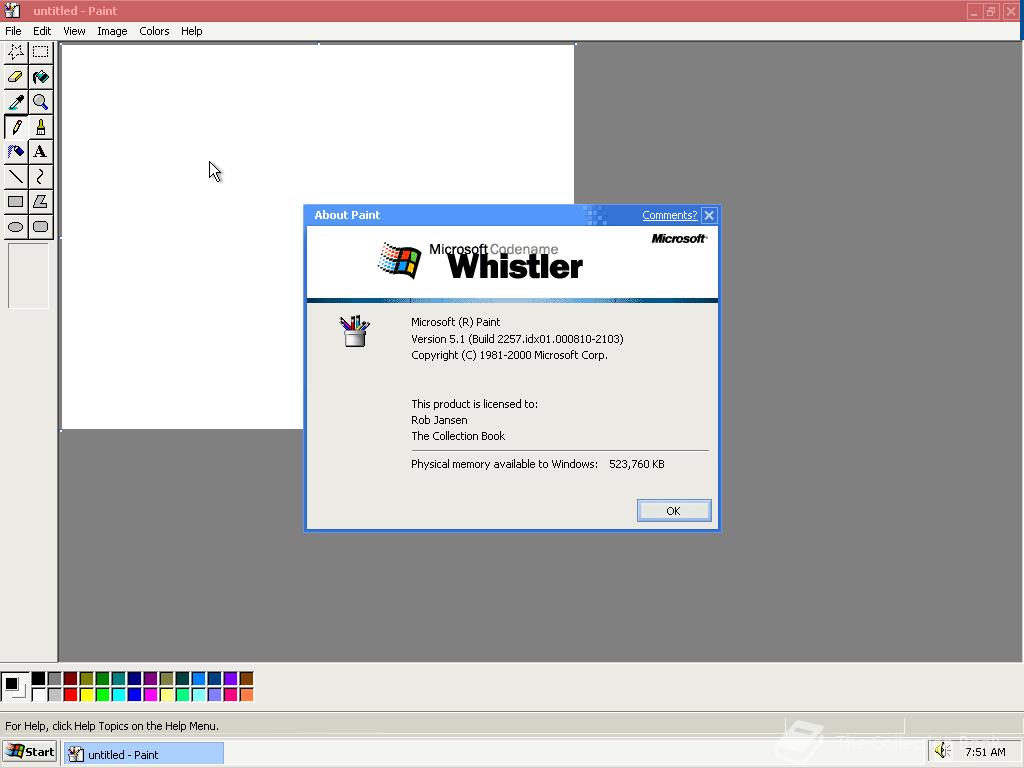
Task: Choose the Ellipse tool
Action: [x=16, y=227]
